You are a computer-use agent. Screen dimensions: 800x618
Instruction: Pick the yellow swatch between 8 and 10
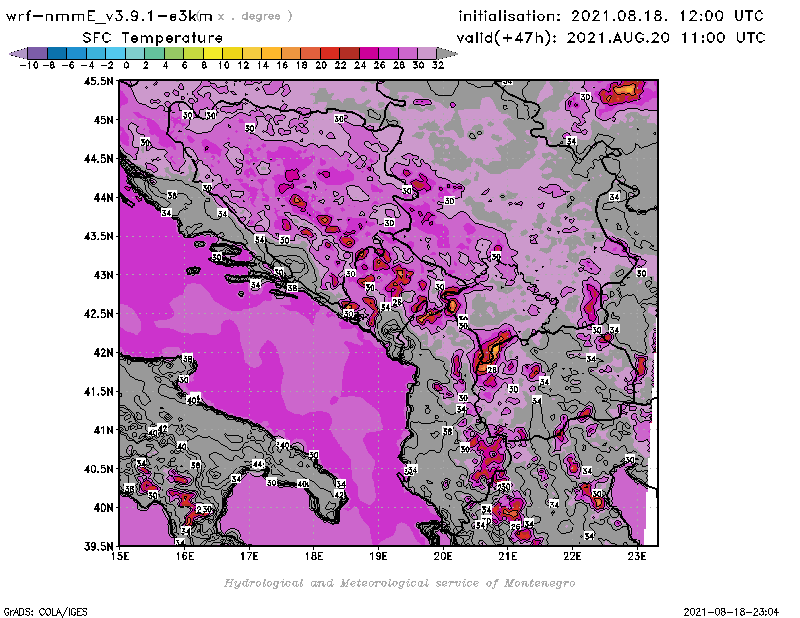[x=214, y=52]
